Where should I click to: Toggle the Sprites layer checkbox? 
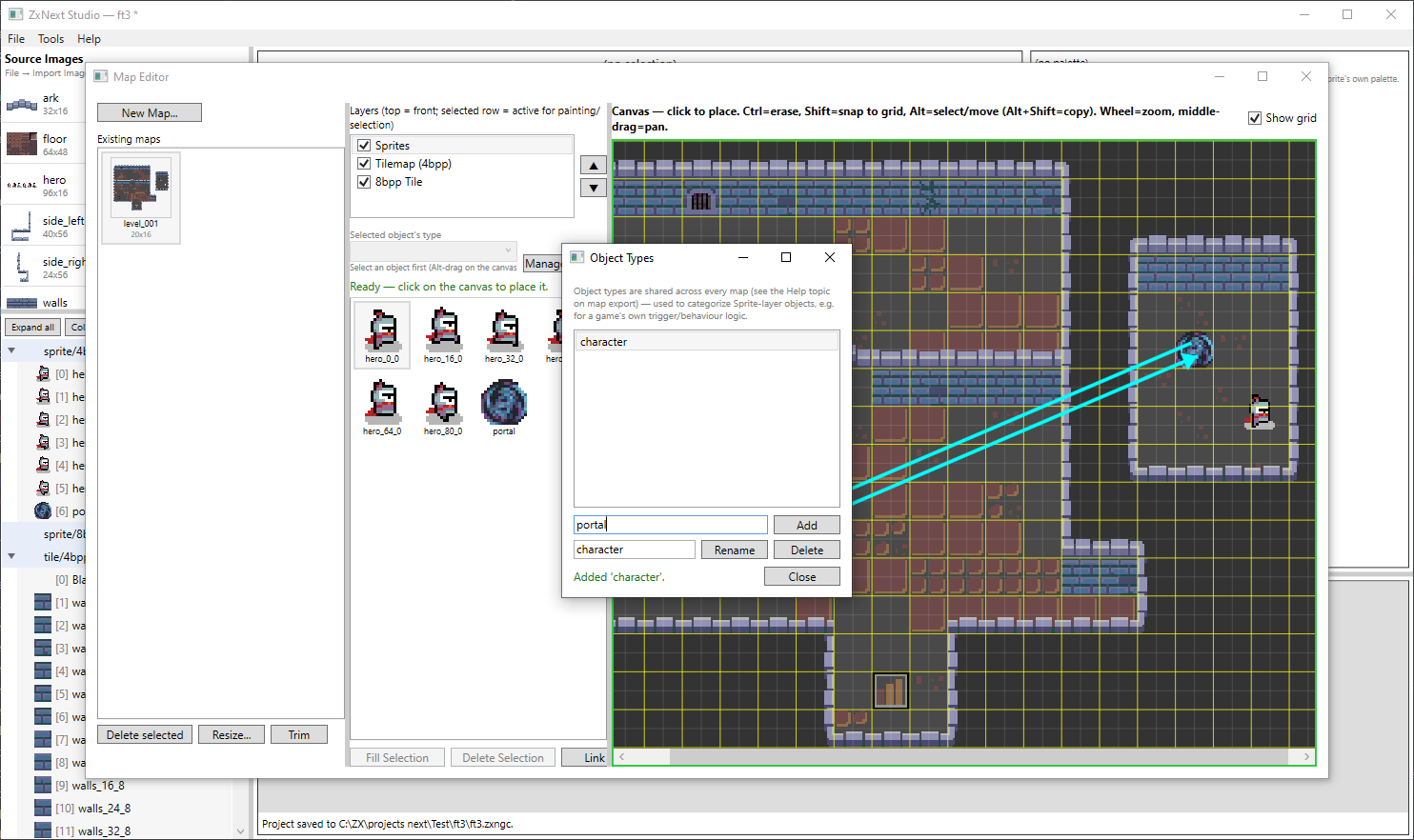point(364,146)
